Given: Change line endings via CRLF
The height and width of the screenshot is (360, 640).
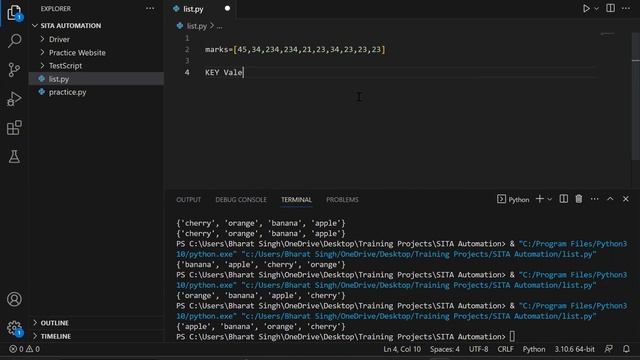Looking at the screenshot, I should pyautogui.click(x=505, y=349).
